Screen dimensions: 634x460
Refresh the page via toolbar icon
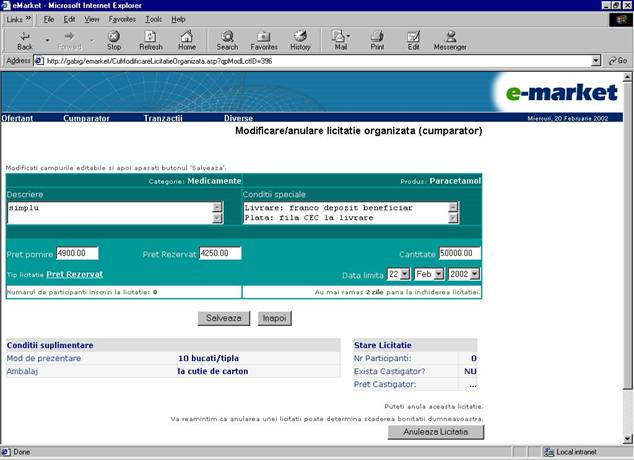[150, 39]
